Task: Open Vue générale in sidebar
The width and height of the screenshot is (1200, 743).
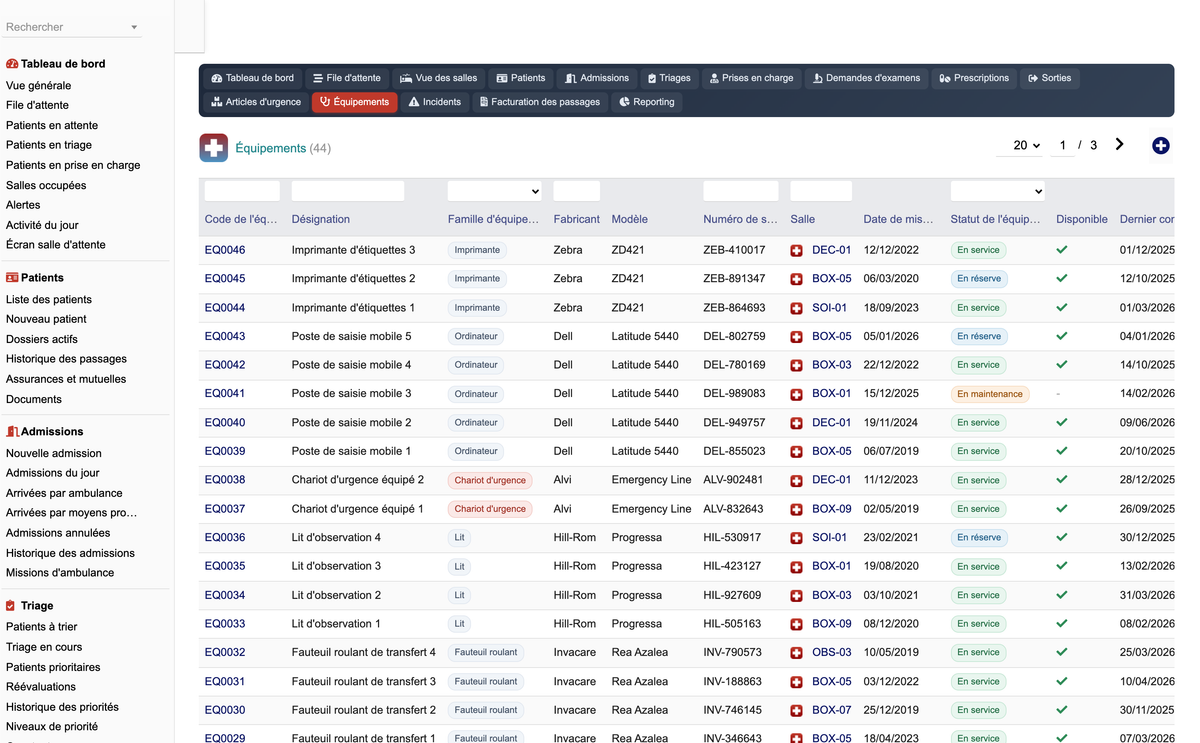Action: [x=38, y=86]
